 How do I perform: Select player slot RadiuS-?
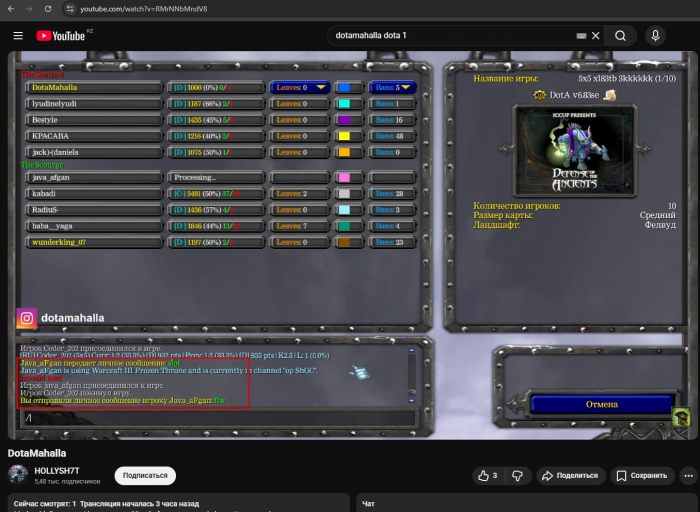(x=94, y=210)
